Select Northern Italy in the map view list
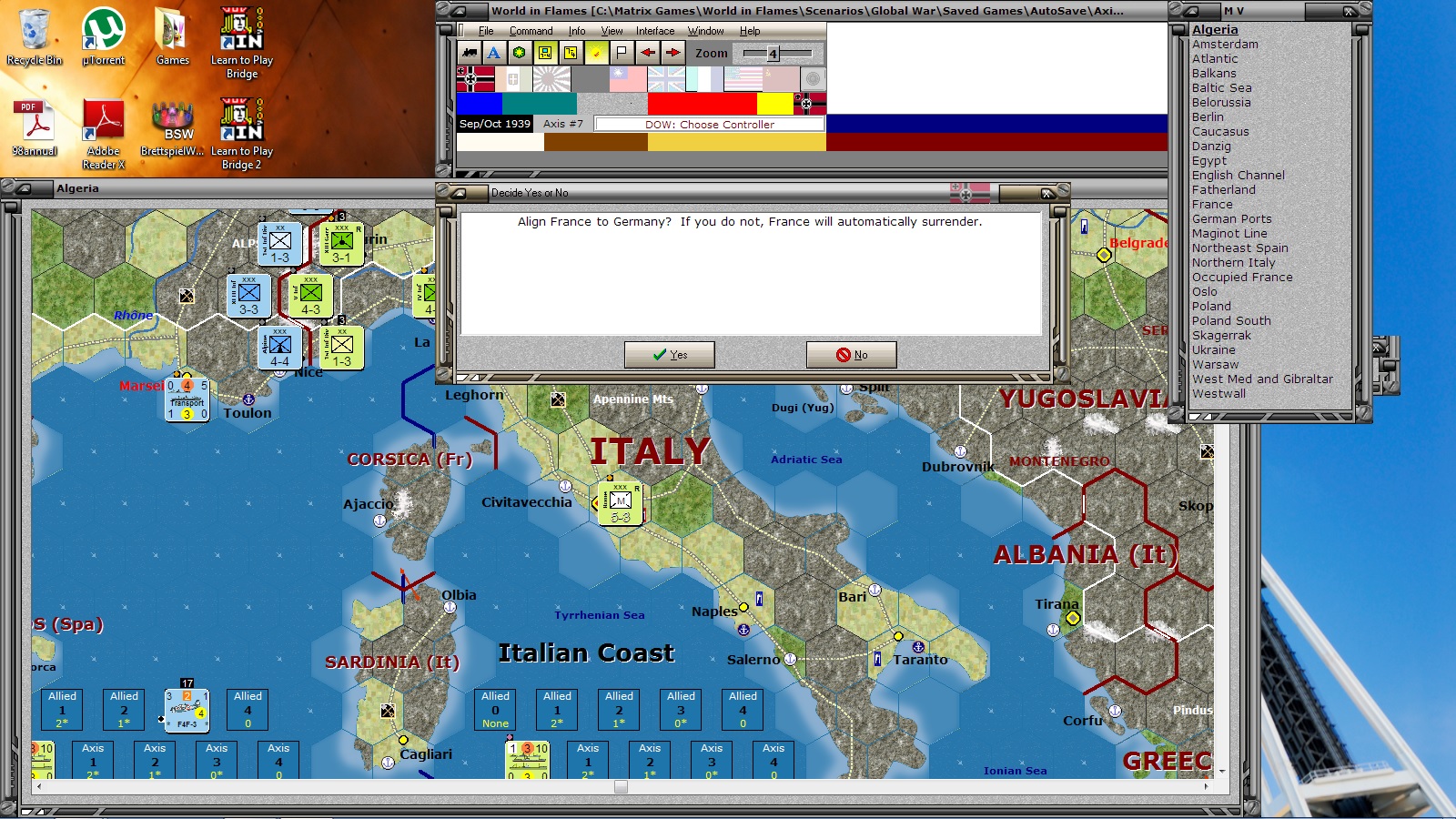Screen dimensions: 1456x819 point(1233,262)
